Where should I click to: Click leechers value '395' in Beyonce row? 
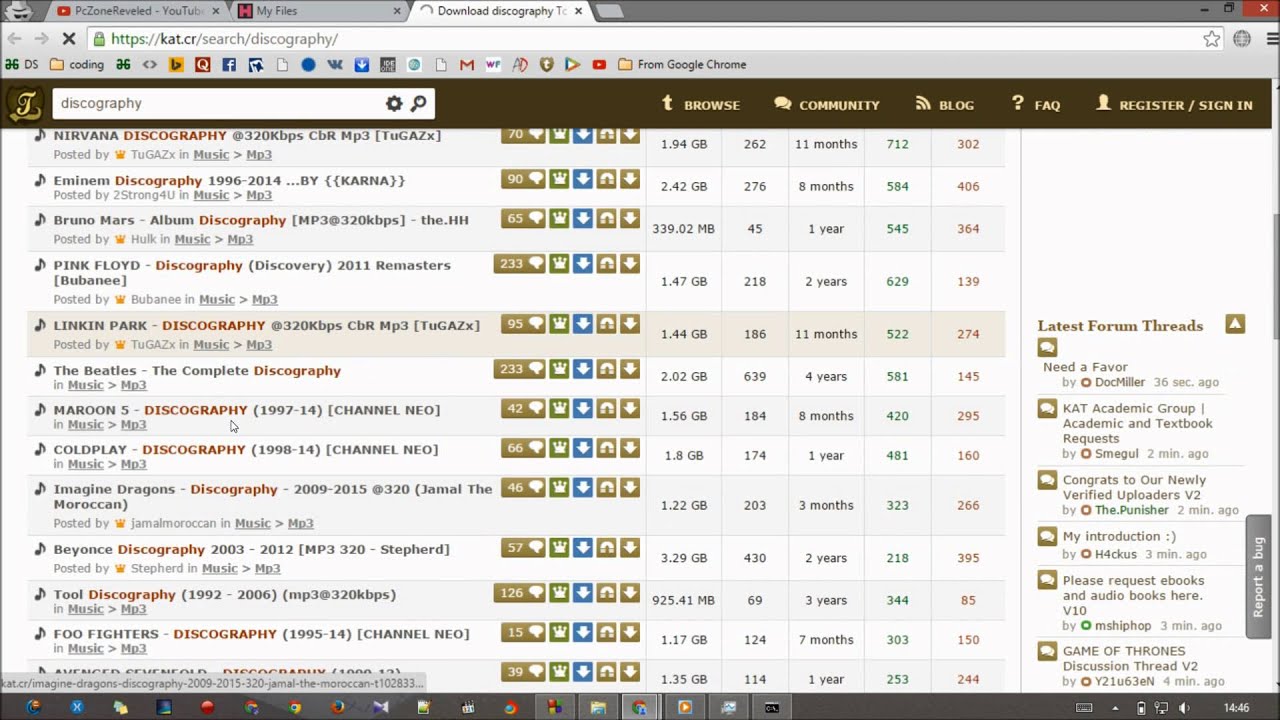[x=968, y=558]
